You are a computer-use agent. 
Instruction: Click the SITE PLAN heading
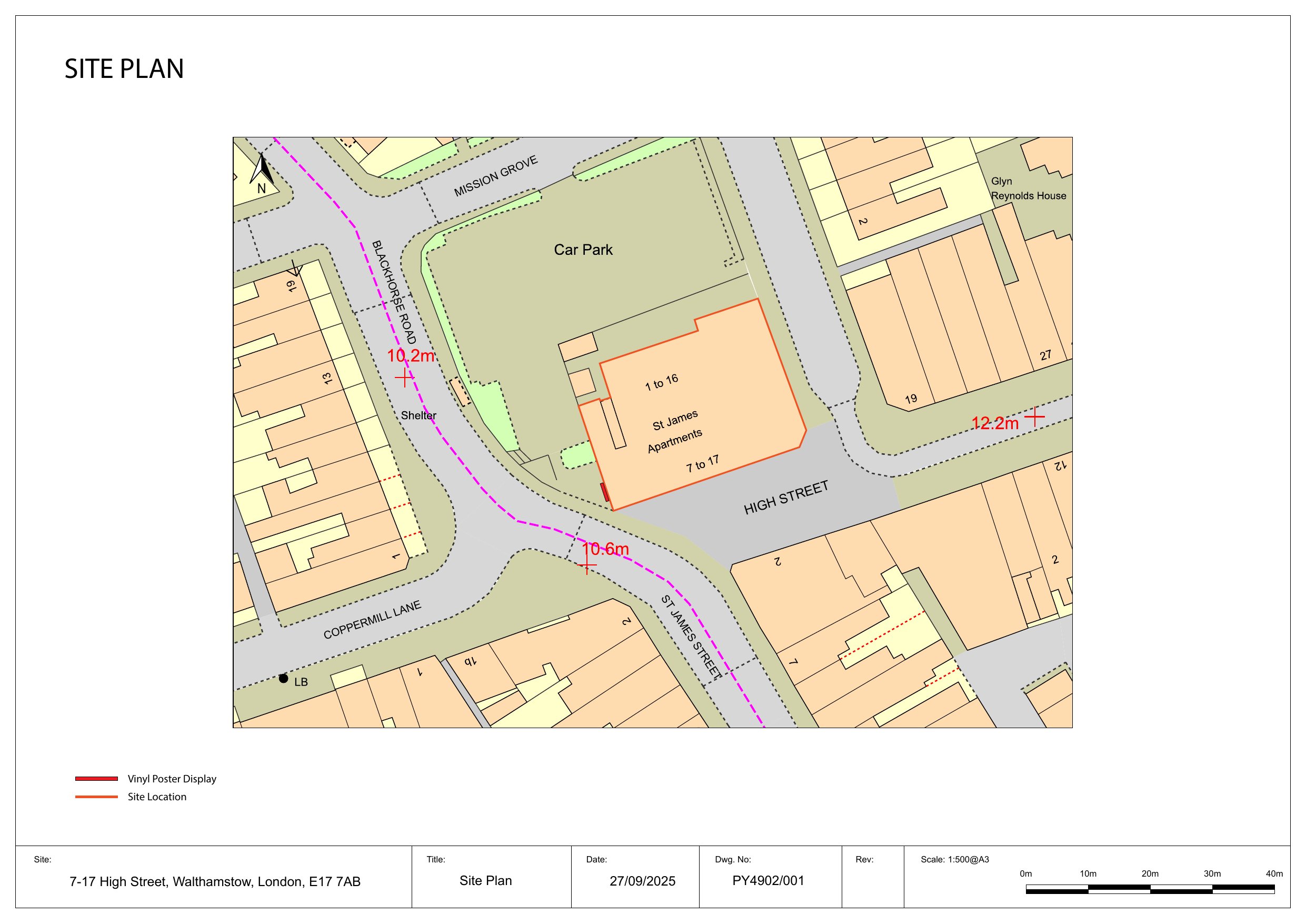coord(124,69)
